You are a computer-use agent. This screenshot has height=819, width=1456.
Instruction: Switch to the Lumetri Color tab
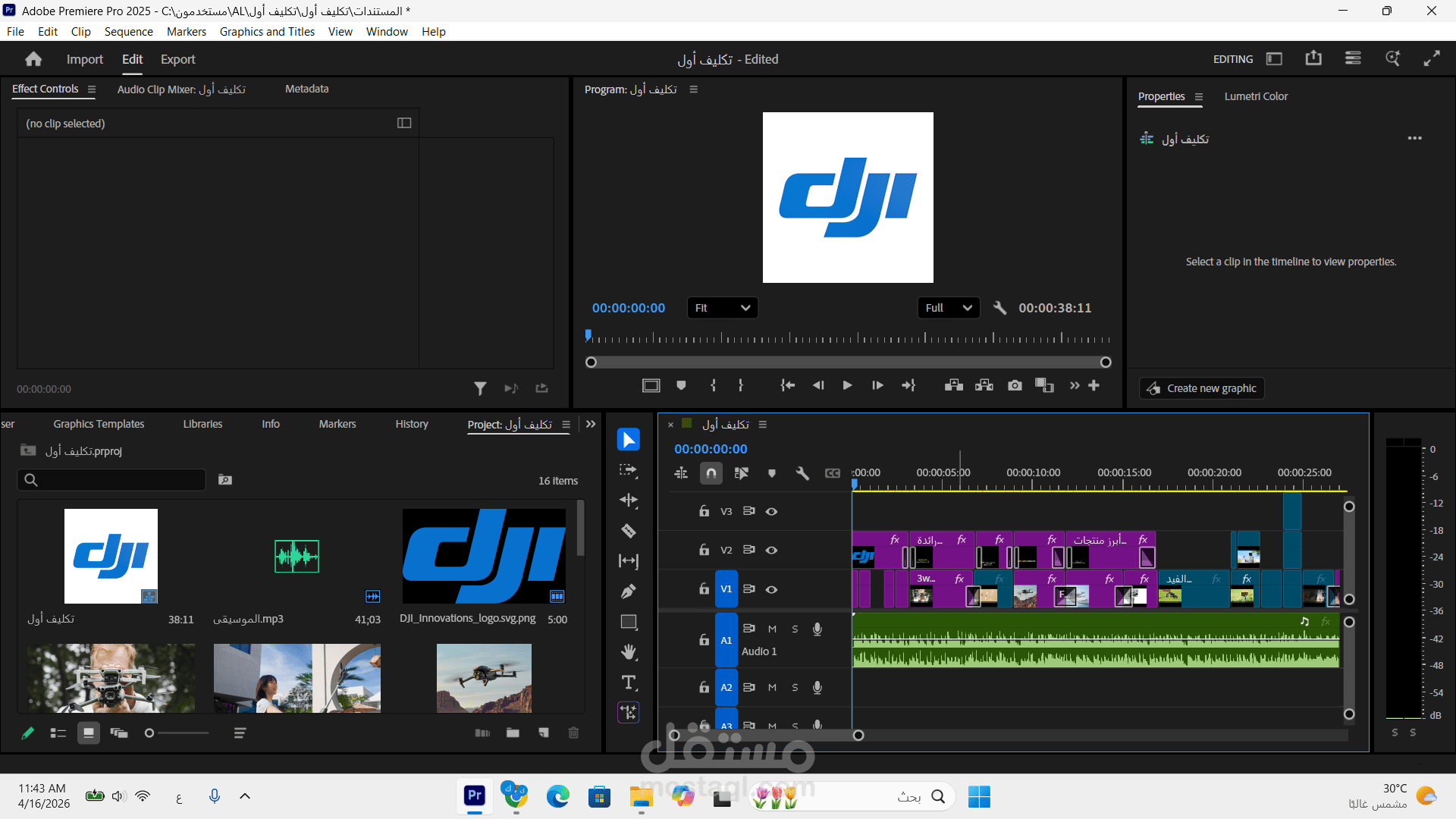(1256, 96)
